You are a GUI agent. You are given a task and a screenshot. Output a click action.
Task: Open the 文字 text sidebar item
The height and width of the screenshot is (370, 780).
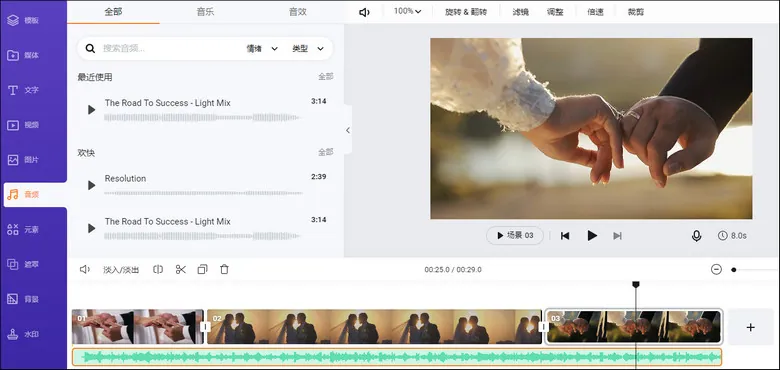[x=23, y=90]
